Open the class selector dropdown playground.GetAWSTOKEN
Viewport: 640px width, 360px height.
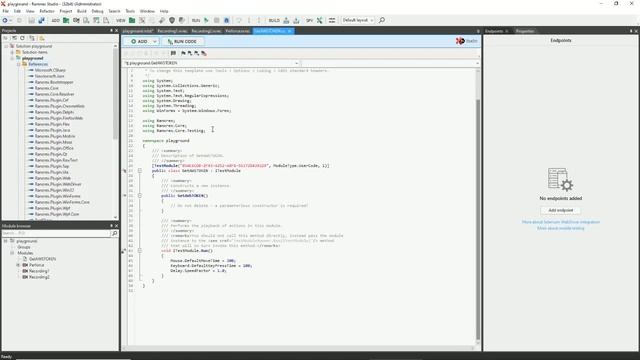[211, 63]
